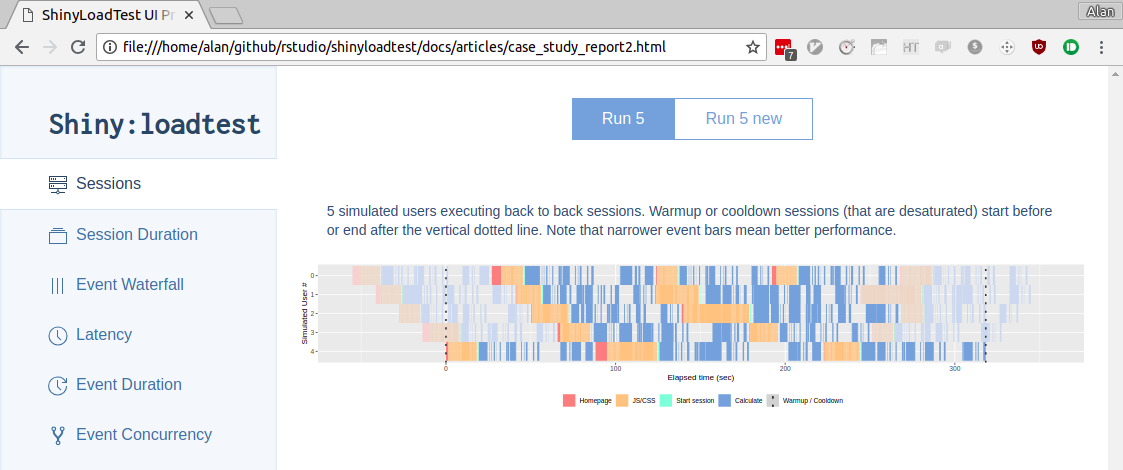Click the blue Calculate legend swatch

[725, 401]
